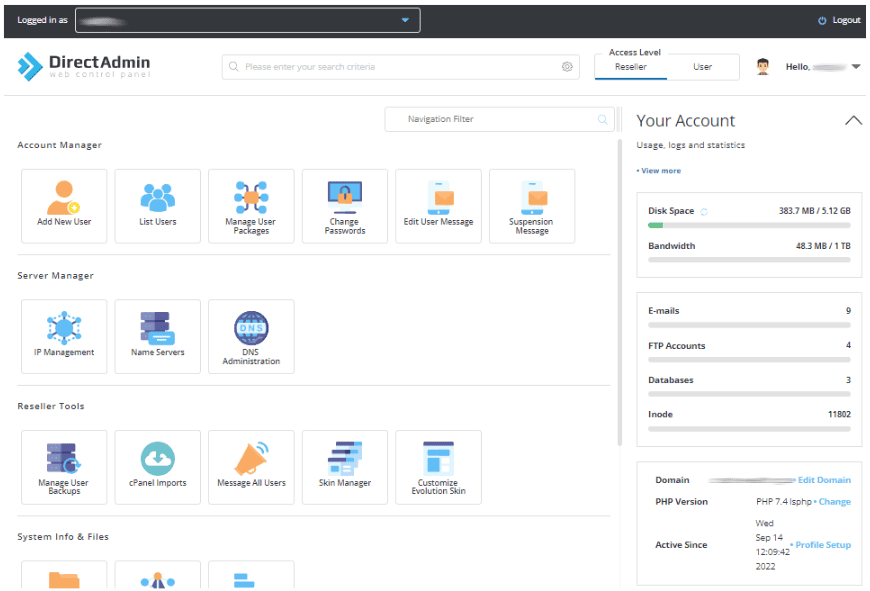Click the FTP Accounts label
Screen dimensions: 870x591
click(x=676, y=346)
